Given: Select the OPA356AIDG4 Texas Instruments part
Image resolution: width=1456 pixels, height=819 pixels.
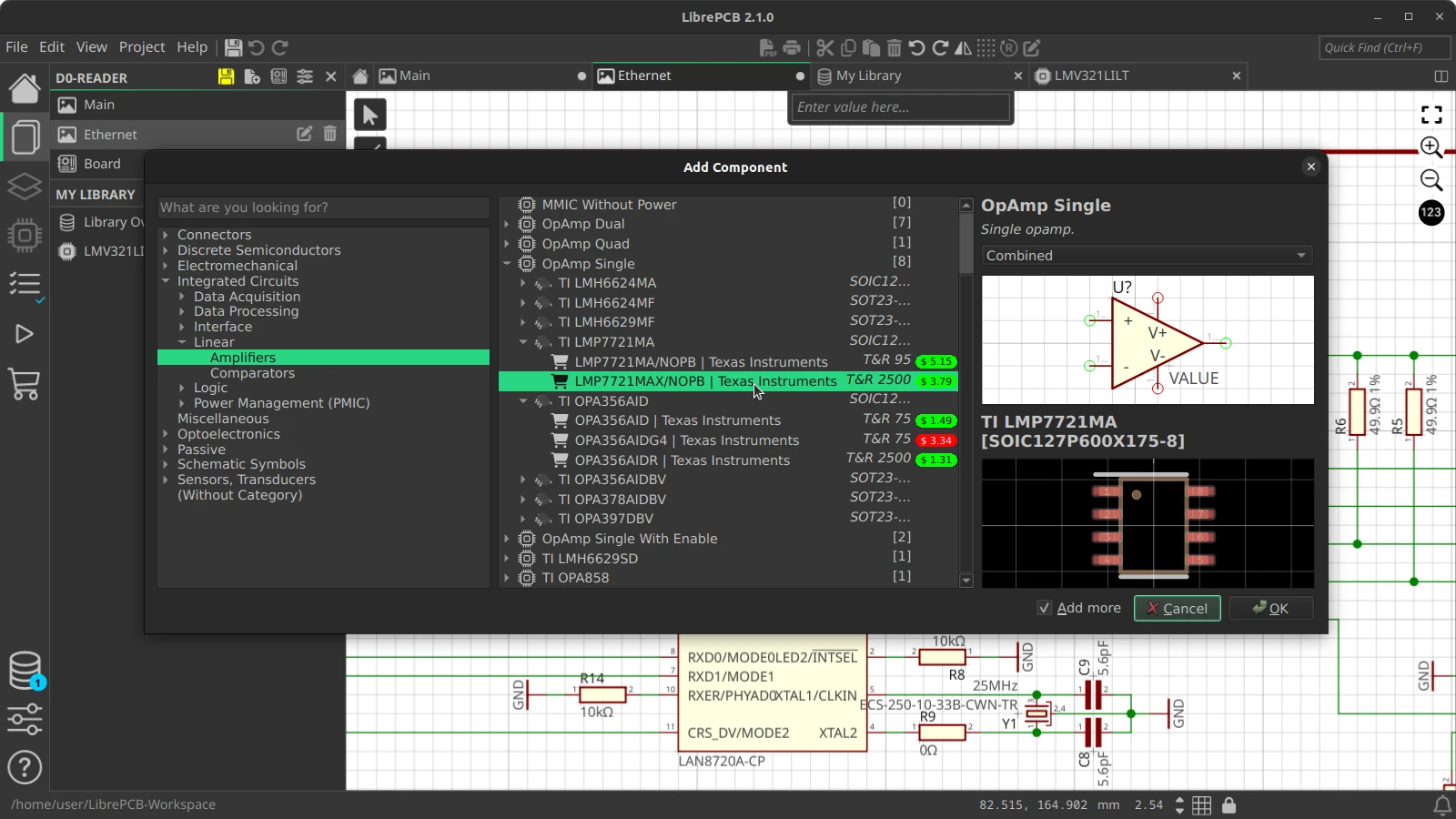Looking at the screenshot, I should 728,440.
